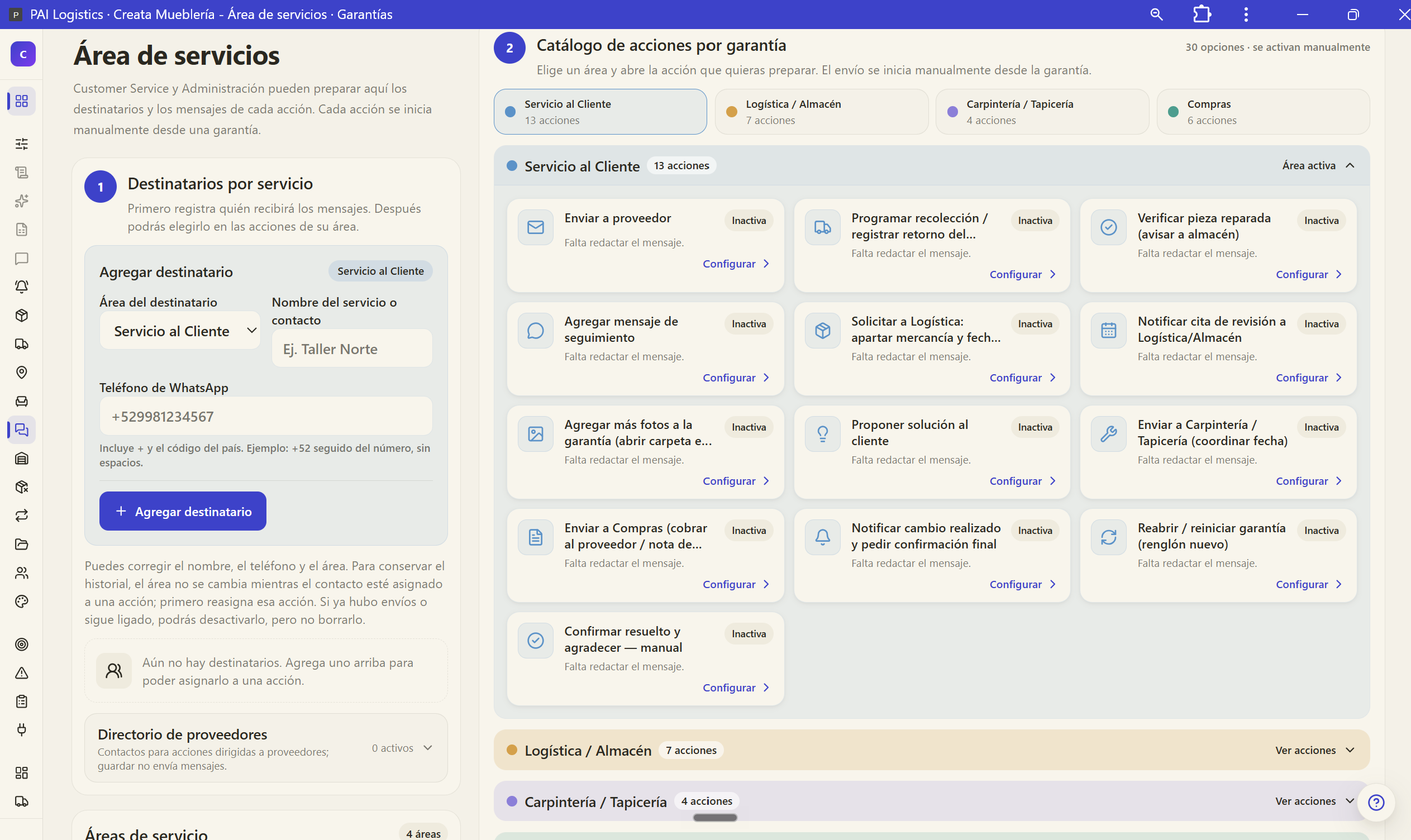
Task: Open the three-dot menu in title bar
Action: point(1246,14)
